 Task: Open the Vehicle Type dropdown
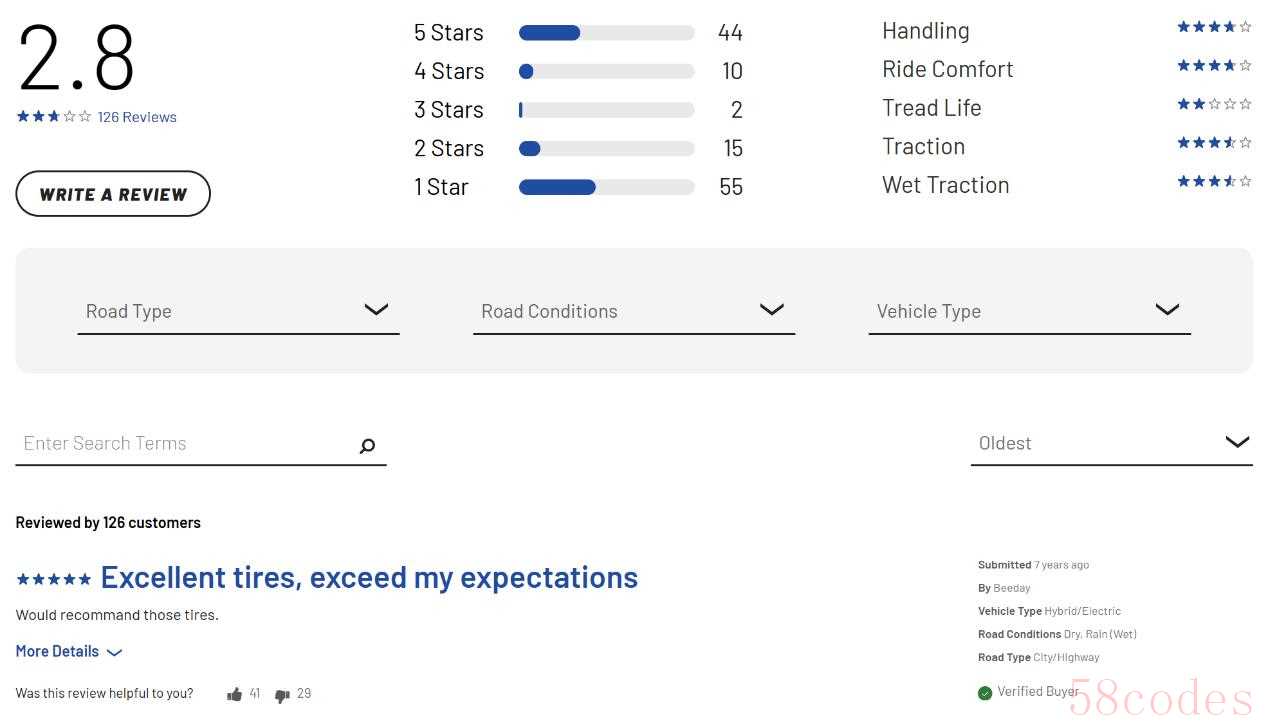(1030, 311)
